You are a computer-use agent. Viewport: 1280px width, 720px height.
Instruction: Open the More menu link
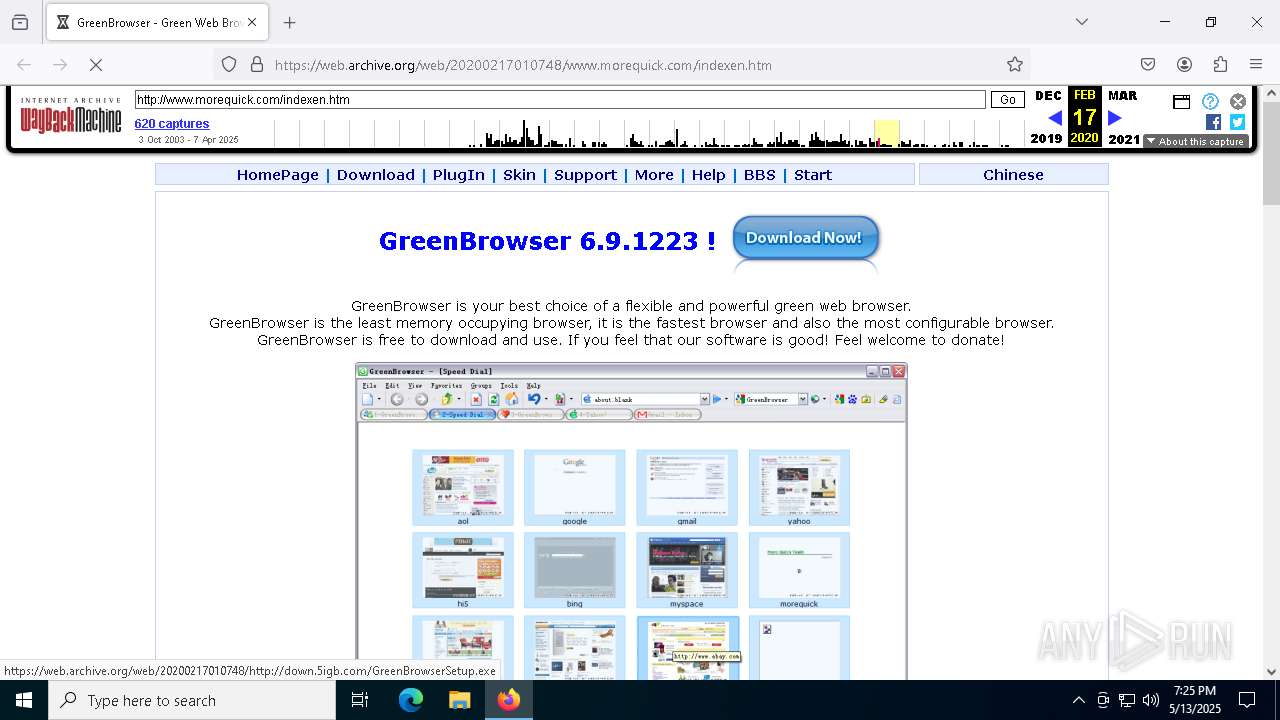point(654,175)
